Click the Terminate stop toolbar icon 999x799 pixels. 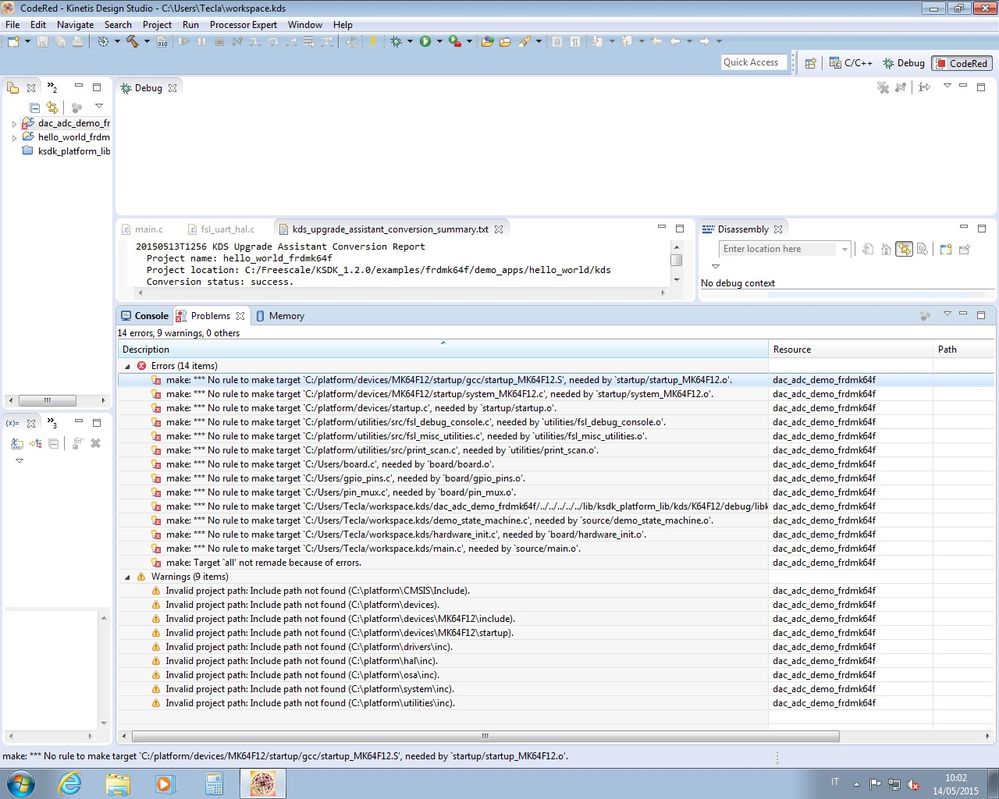coord(219,41)
